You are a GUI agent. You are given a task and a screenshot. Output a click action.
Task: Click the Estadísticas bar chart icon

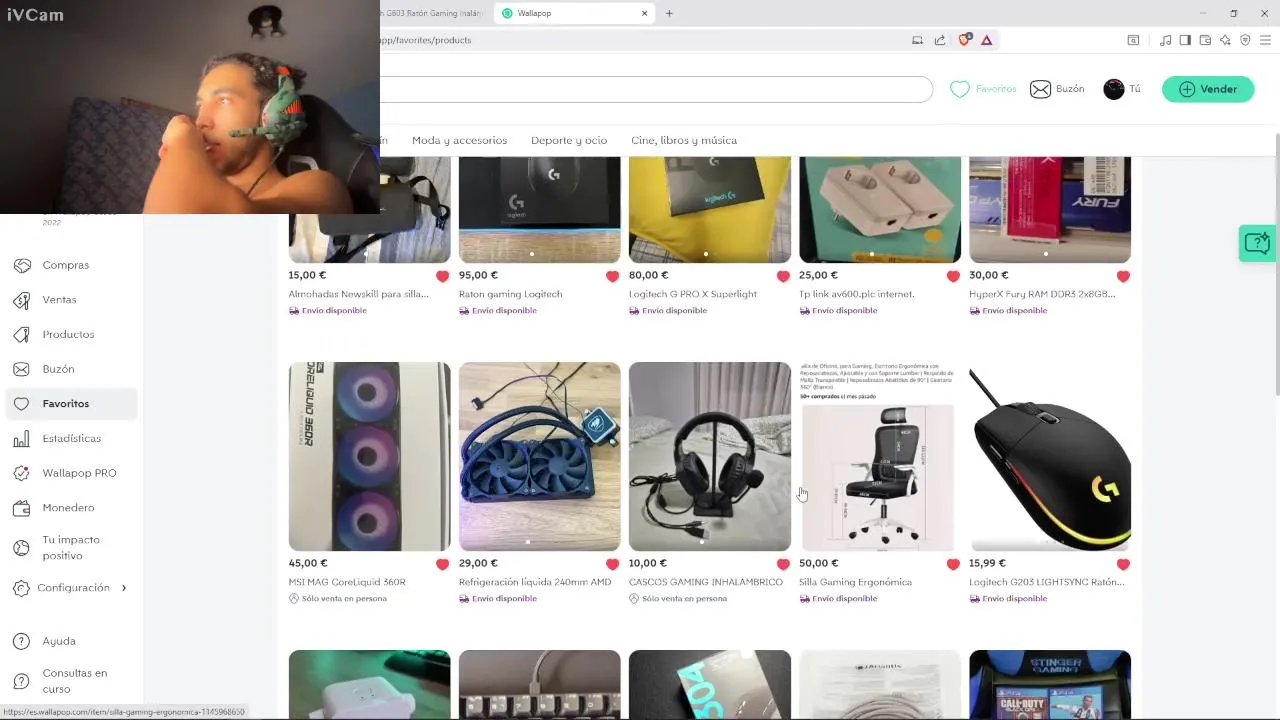pyautogui.click(x=22, y=438)
